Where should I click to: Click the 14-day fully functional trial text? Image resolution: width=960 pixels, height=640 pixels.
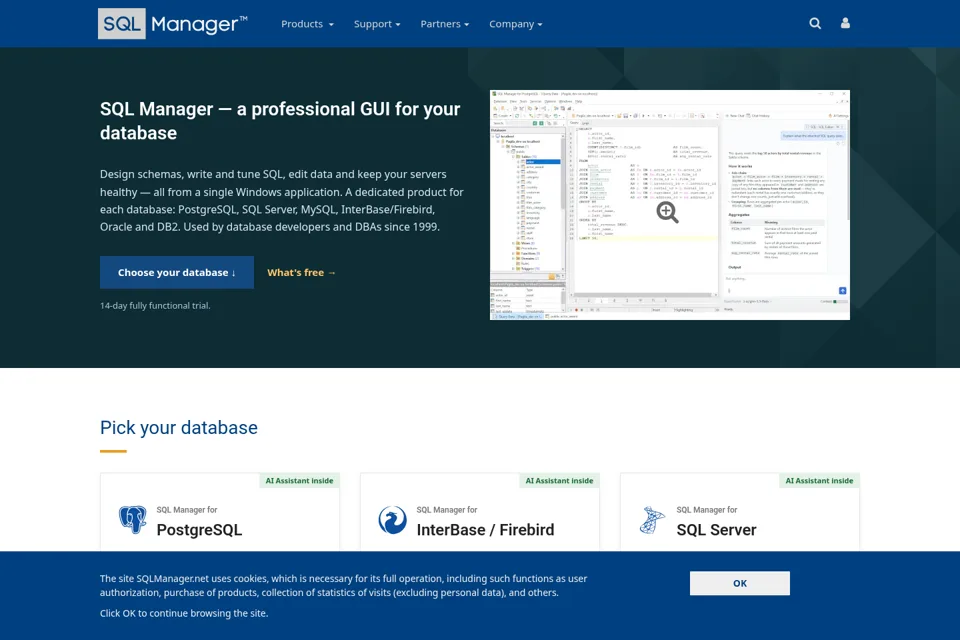pos(156,306)
